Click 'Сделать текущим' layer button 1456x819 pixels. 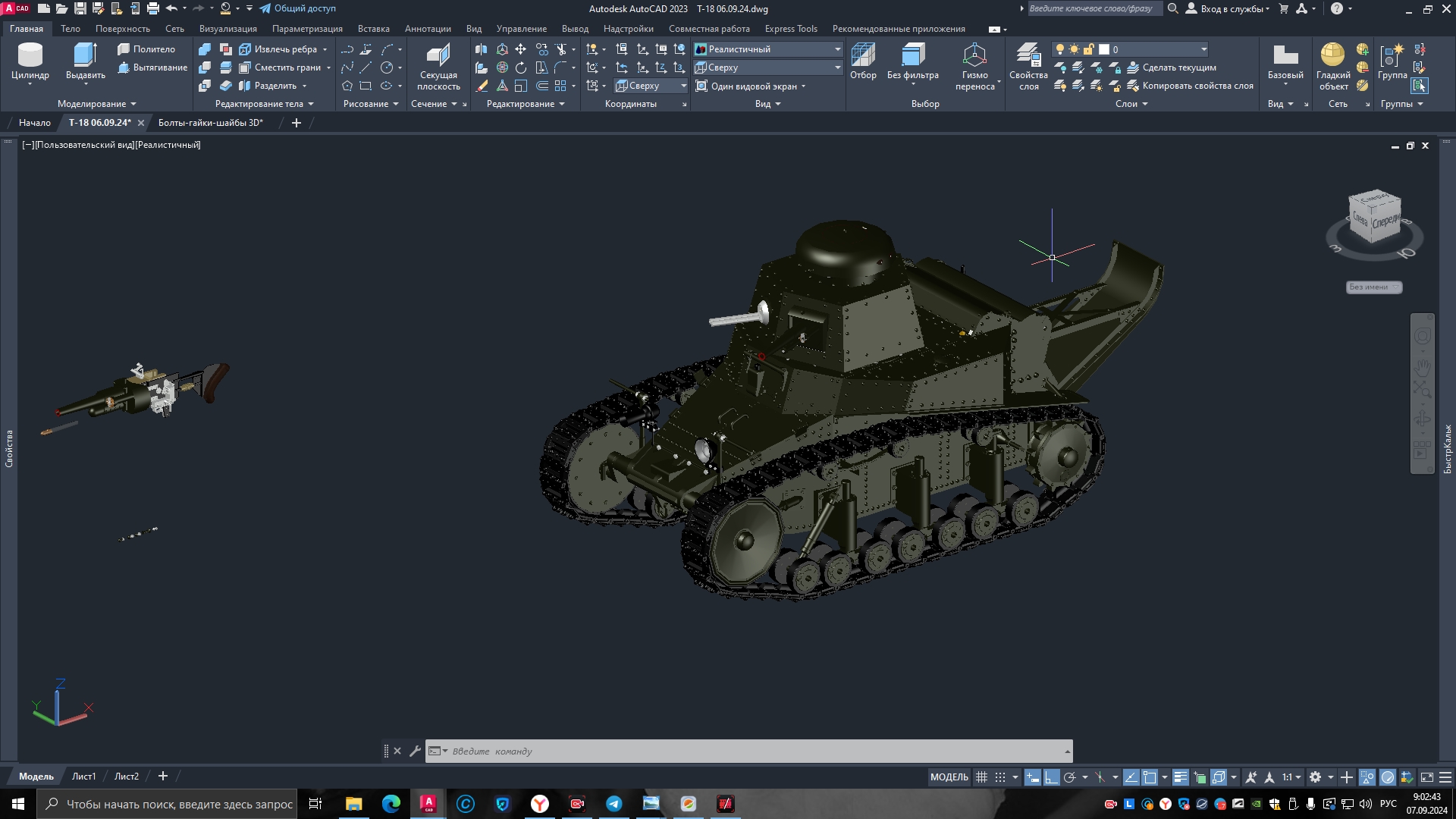pos(1172,67)
